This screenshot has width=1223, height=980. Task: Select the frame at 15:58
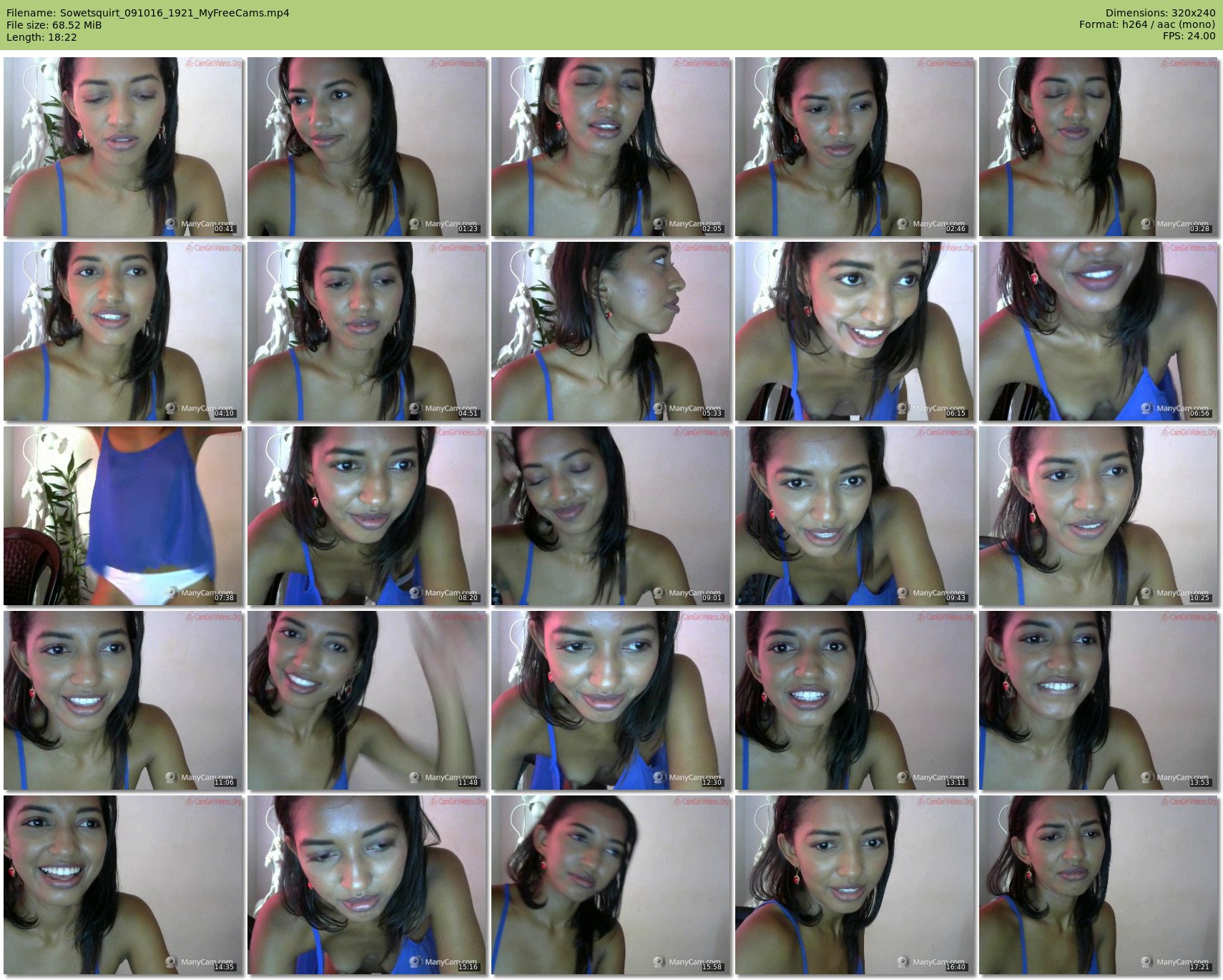point(611,885)
